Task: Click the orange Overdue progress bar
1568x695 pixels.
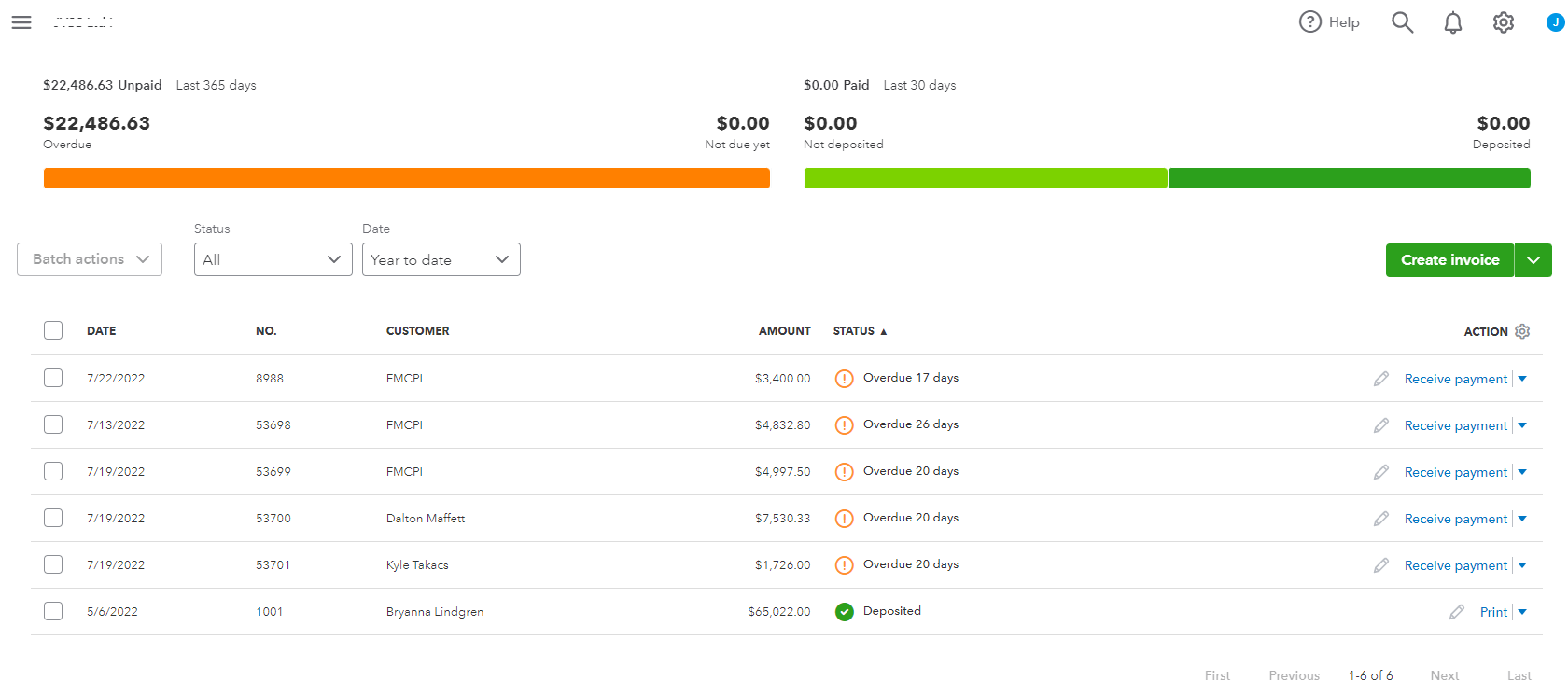Action: pos(406,178)
